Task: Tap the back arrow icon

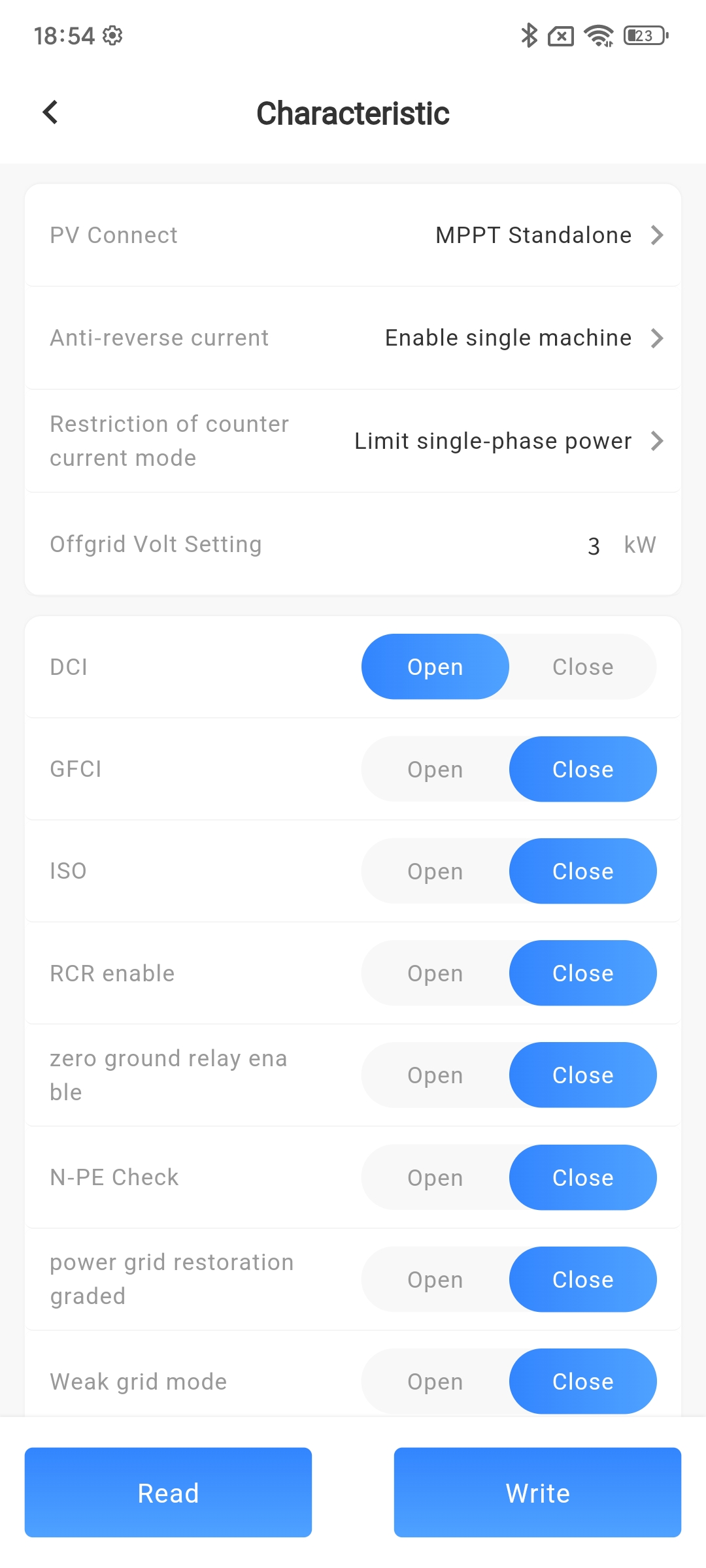Action: pos(50,112)
